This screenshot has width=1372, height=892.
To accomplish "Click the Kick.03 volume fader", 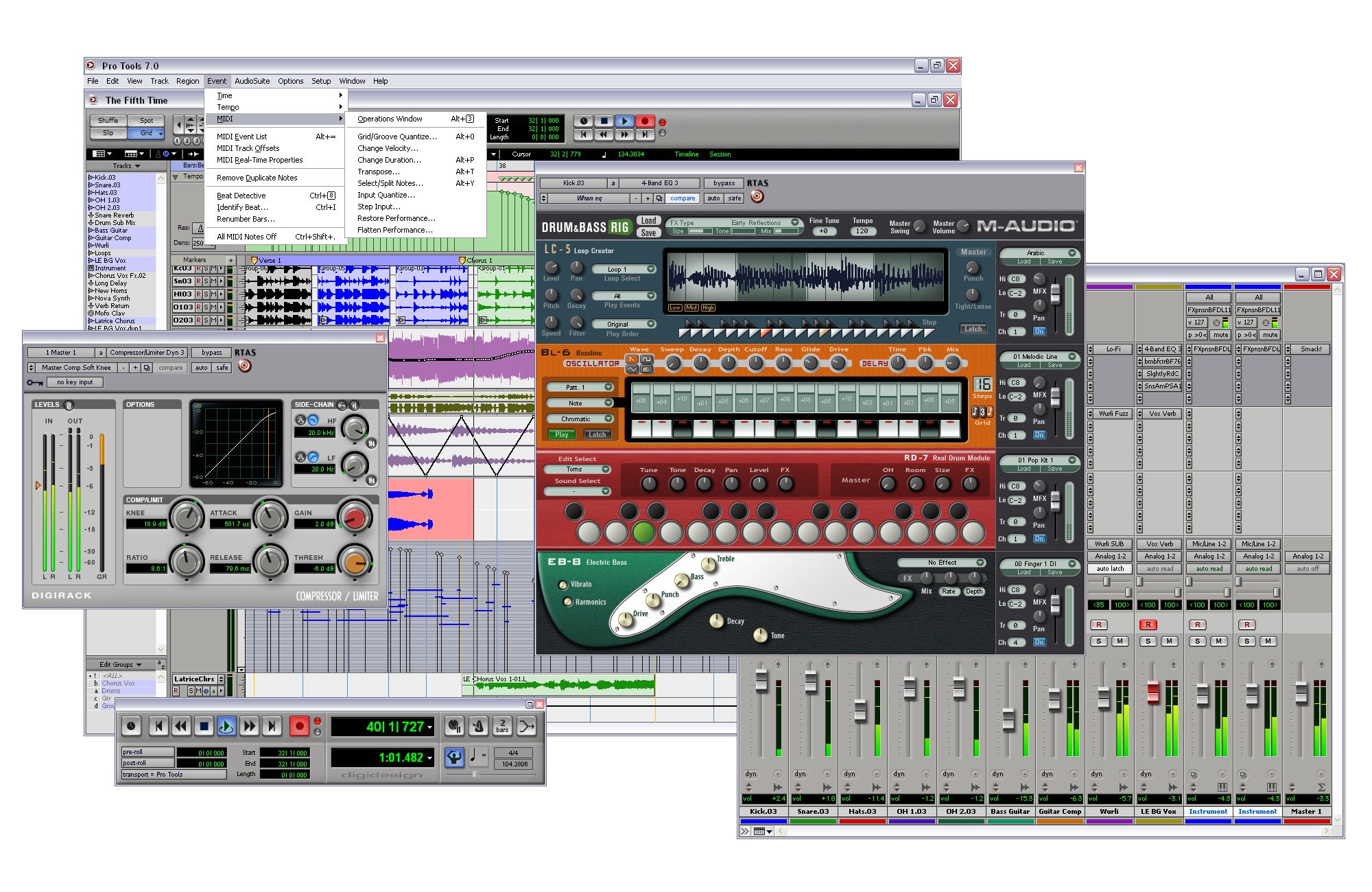I will click(761, 681).
